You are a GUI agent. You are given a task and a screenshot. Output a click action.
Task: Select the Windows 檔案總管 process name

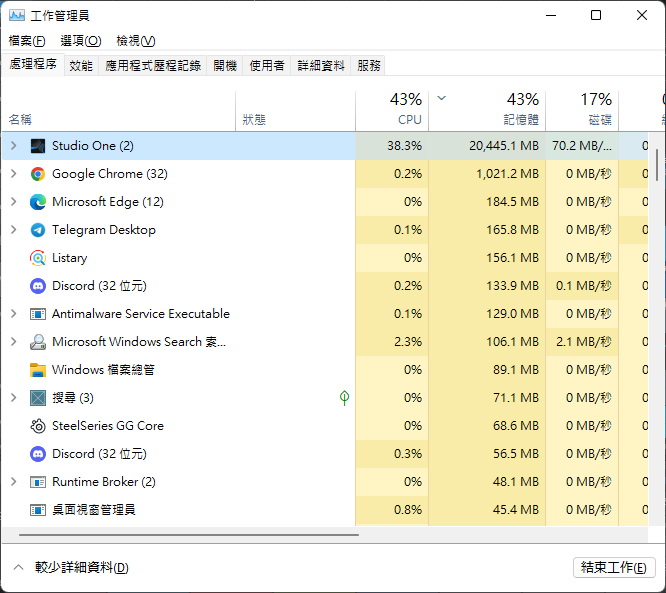coord(103,370)
